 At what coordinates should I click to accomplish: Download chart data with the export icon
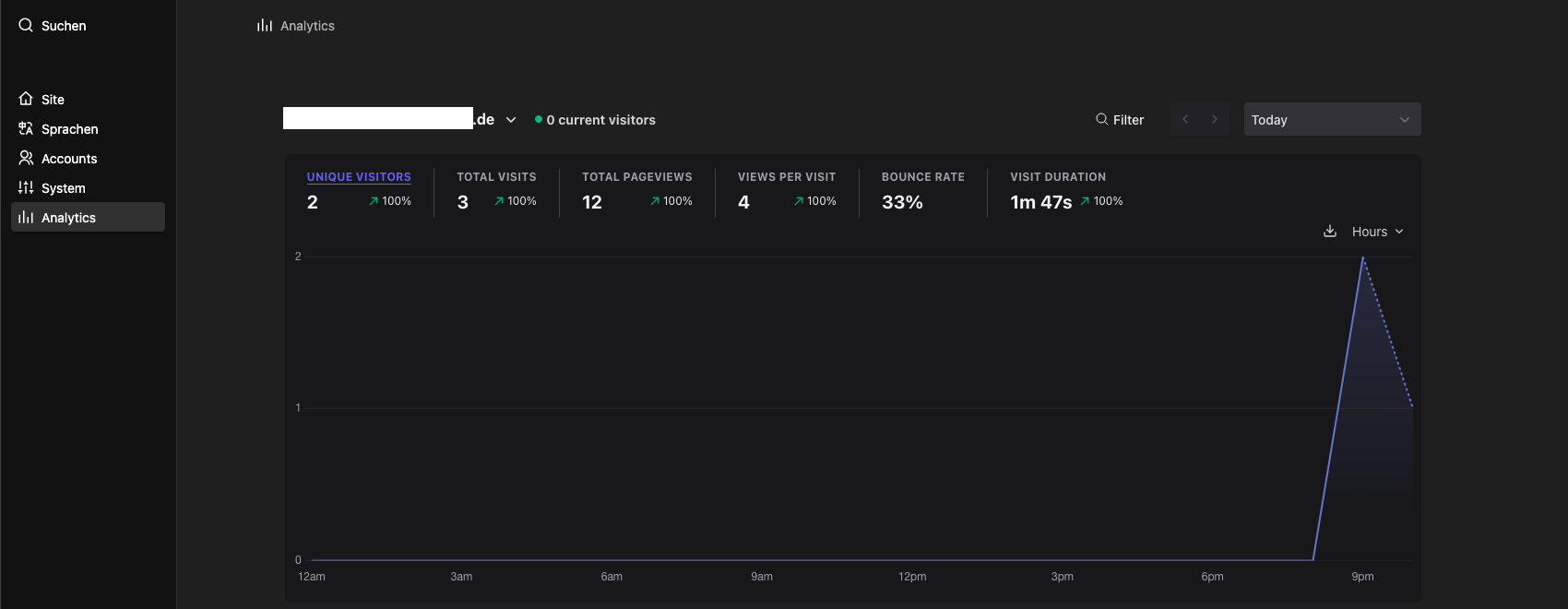click(1329, 232)
